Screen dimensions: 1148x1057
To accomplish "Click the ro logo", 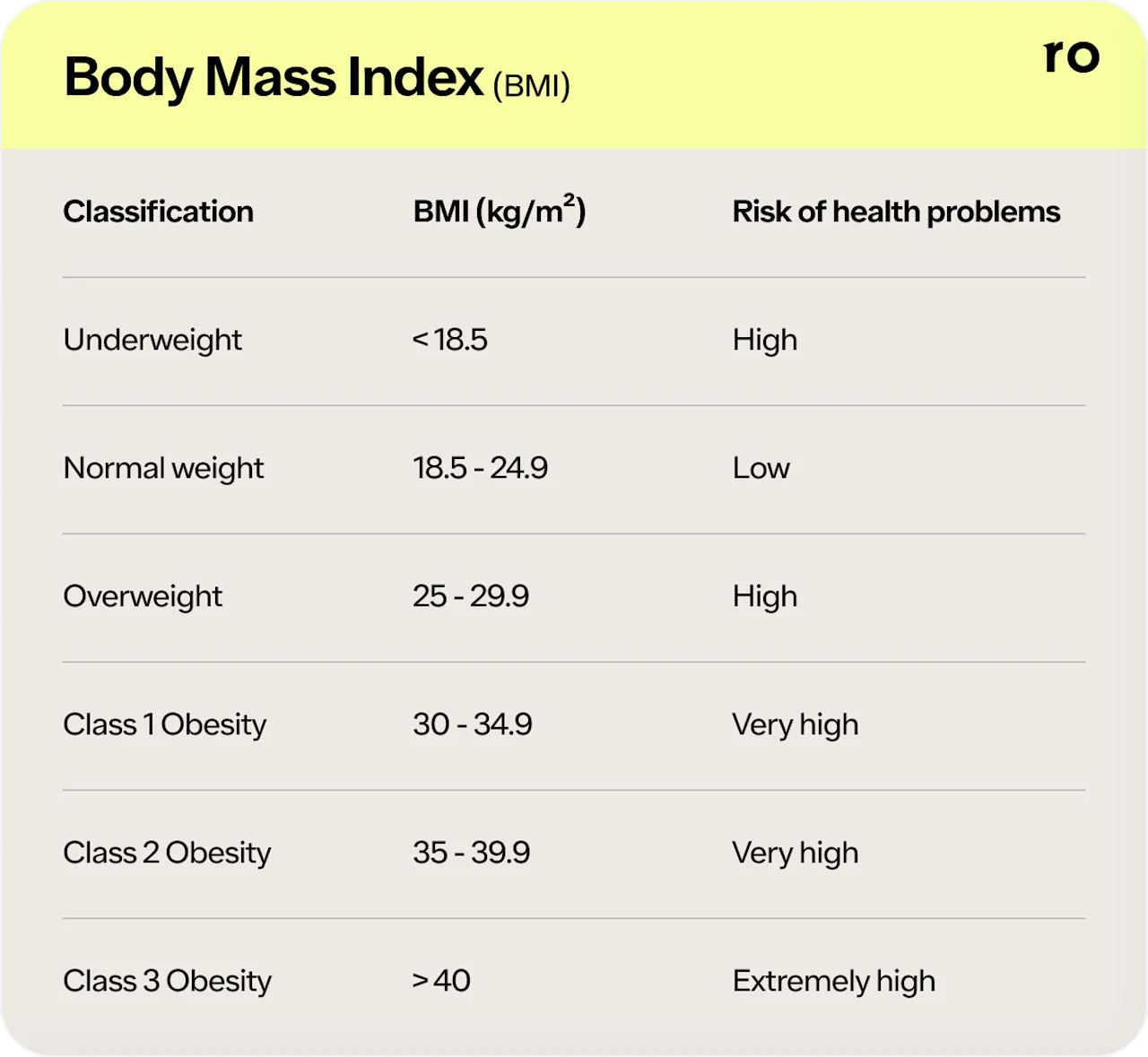I will coord(1071,56).
